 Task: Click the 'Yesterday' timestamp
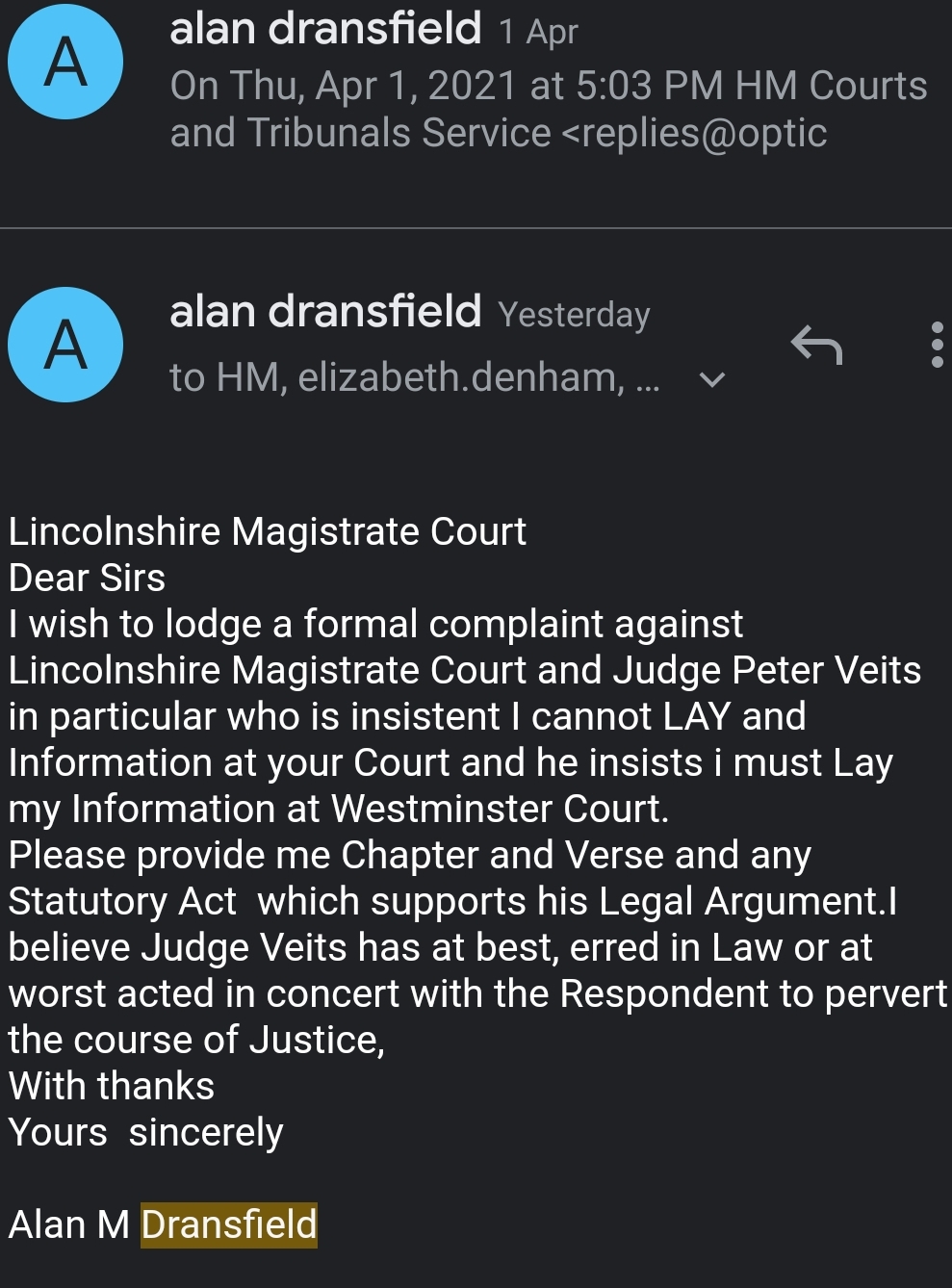click(574, 315)
